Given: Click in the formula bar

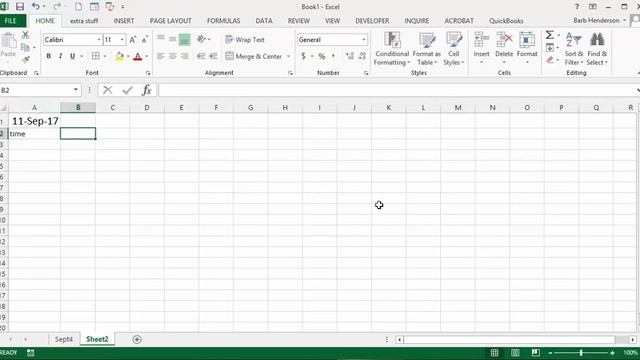Looking at the screenshot, I should click(398, 90).
